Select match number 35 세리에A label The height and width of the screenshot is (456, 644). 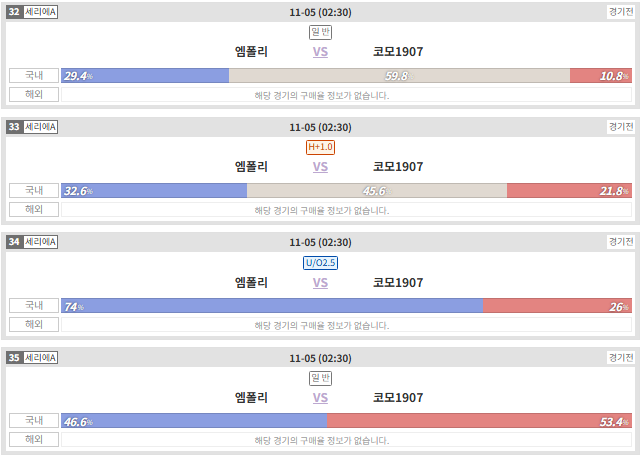pos(32,358)
